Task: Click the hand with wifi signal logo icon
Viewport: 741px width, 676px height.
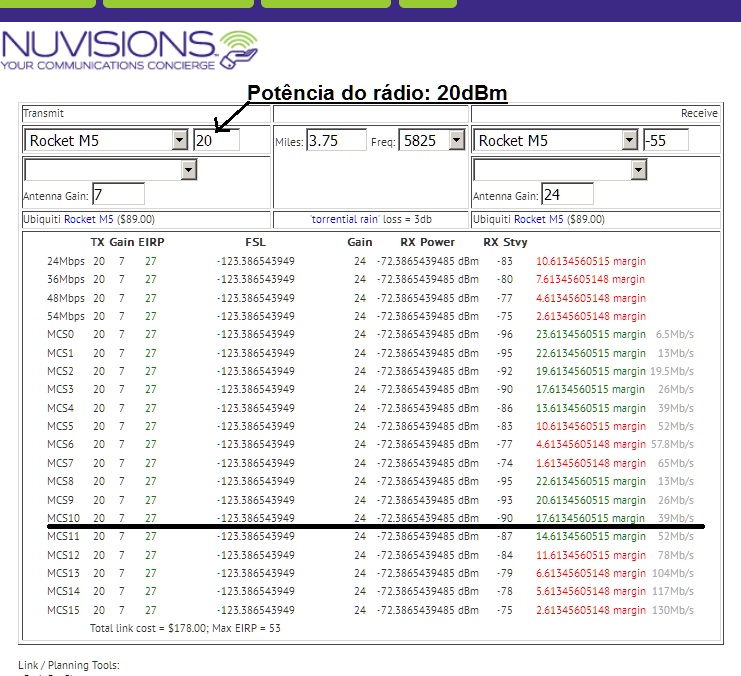Action: (239, 49)
